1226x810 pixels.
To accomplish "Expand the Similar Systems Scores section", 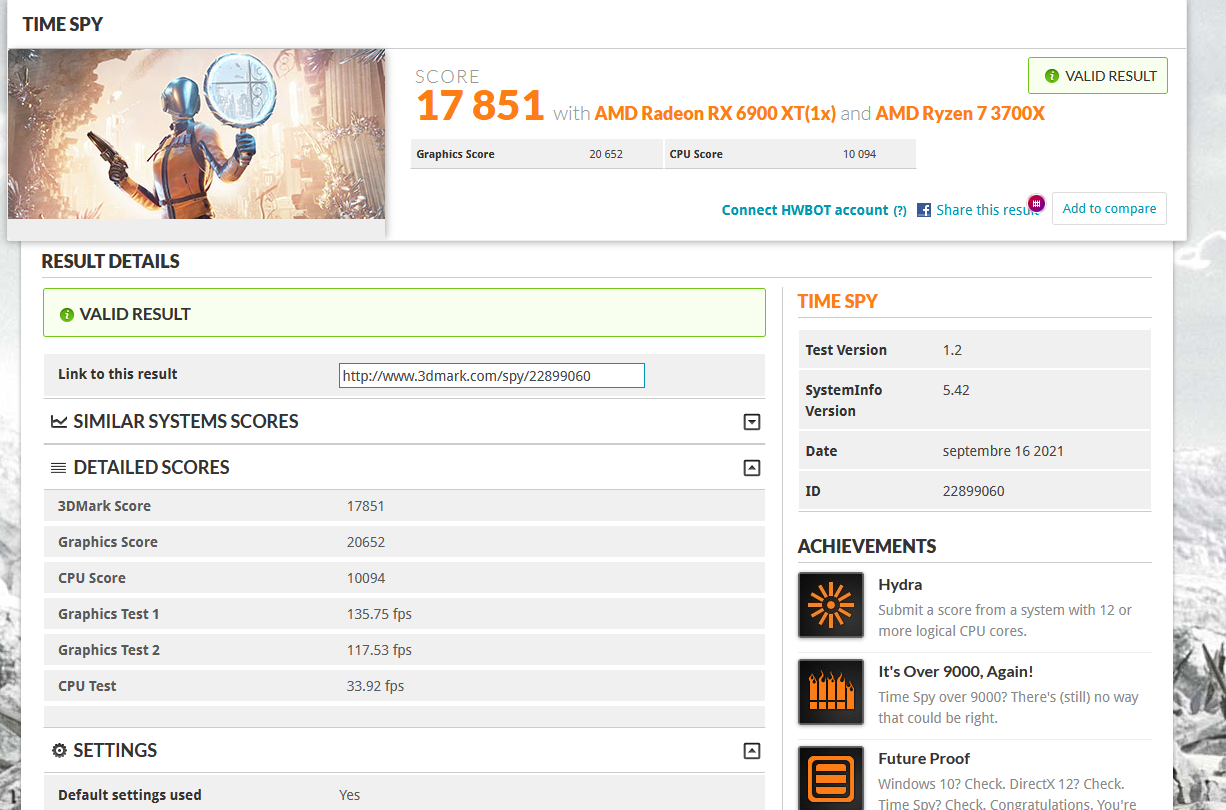I will coord(752,422).
